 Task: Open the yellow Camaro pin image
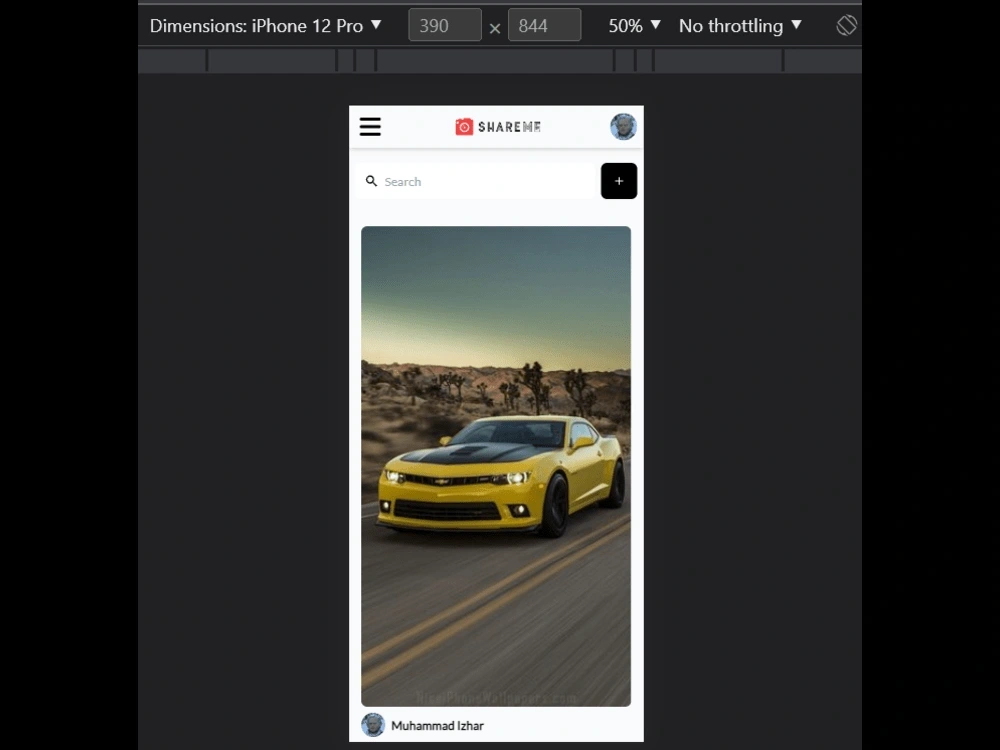[x=496, y=466]
